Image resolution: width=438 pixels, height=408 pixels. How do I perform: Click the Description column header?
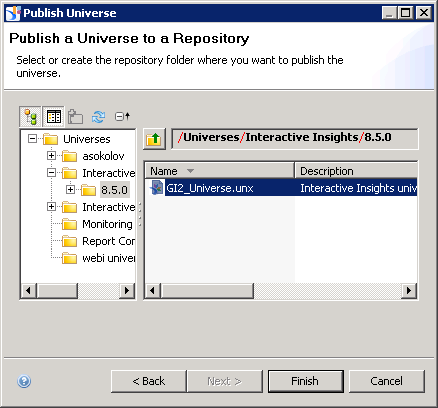coord(356,171)
